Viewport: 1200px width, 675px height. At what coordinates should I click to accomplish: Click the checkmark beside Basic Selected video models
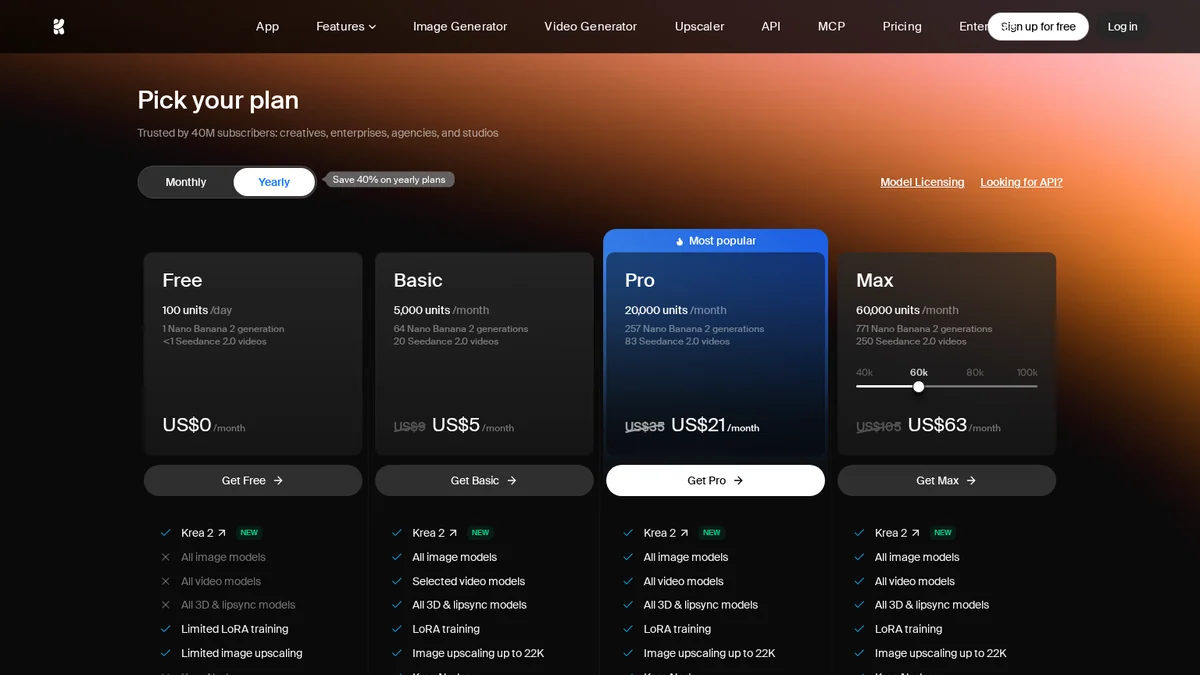397,581
